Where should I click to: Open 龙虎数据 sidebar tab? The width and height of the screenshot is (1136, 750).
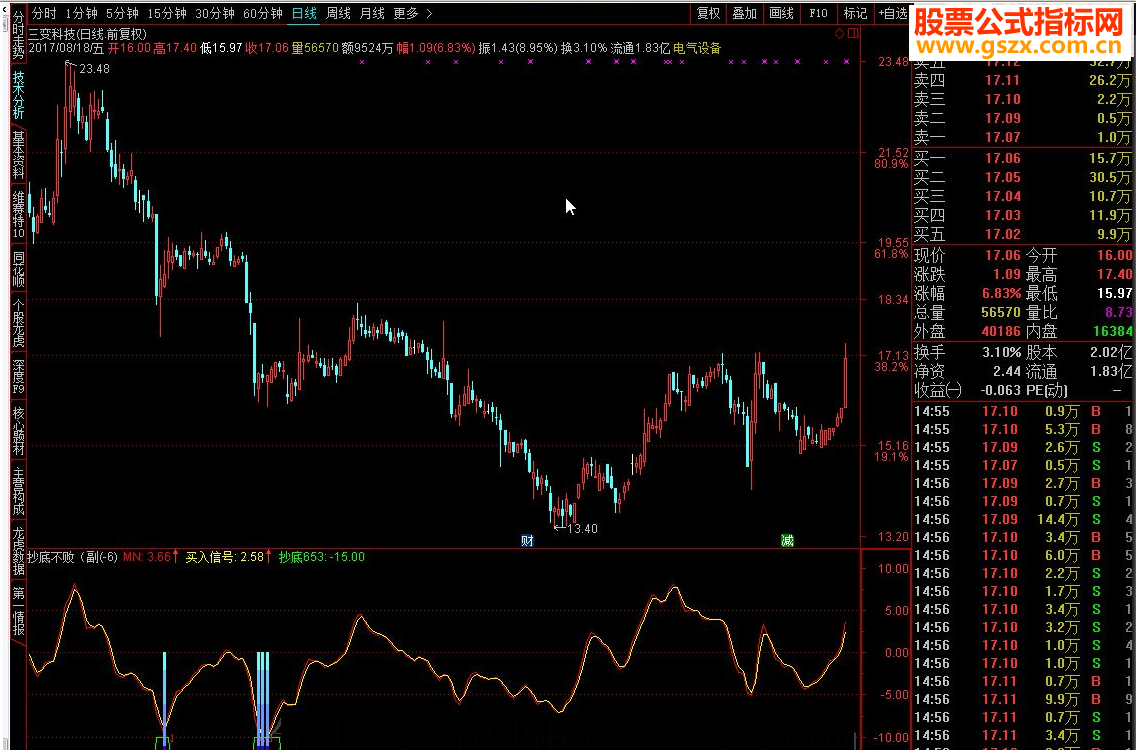(18, 550)
